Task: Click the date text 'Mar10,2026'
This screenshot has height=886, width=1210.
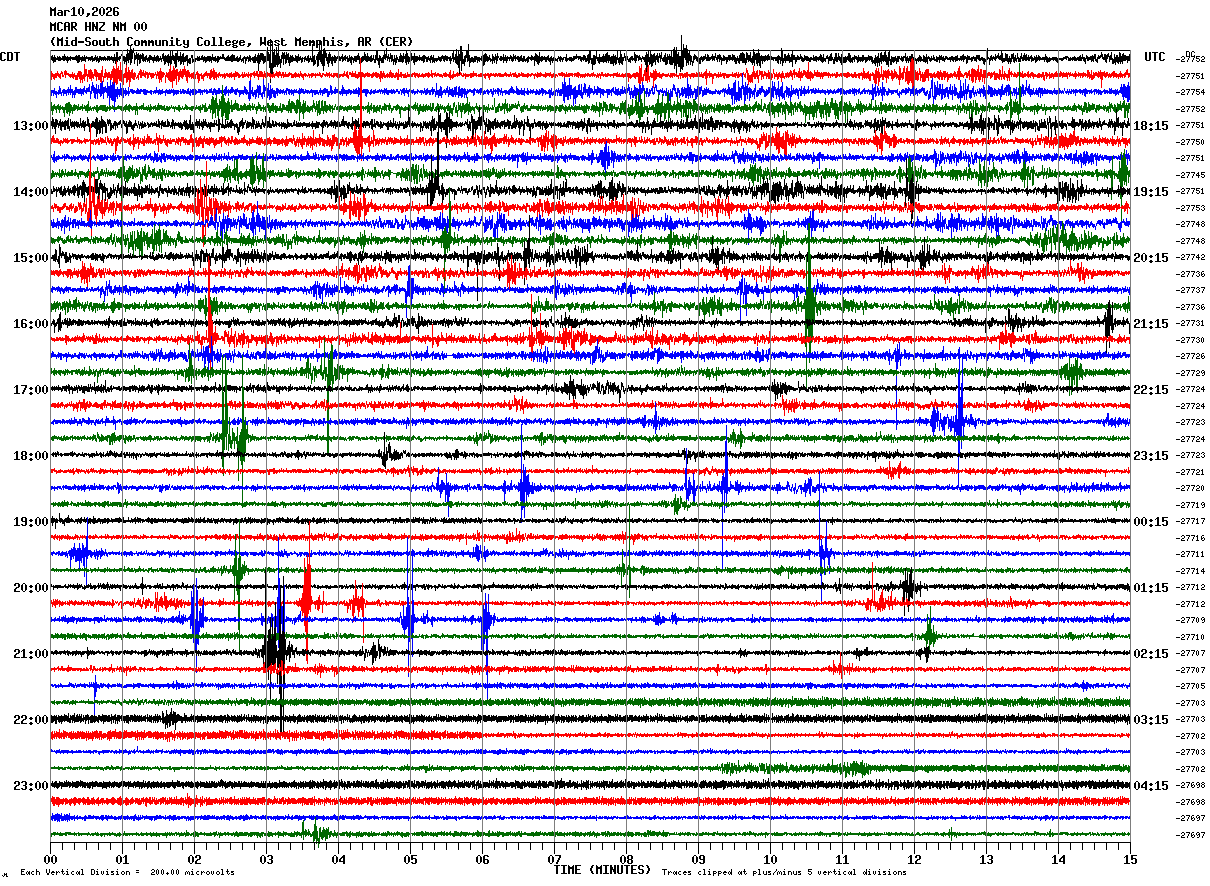Action: [84, 12]
